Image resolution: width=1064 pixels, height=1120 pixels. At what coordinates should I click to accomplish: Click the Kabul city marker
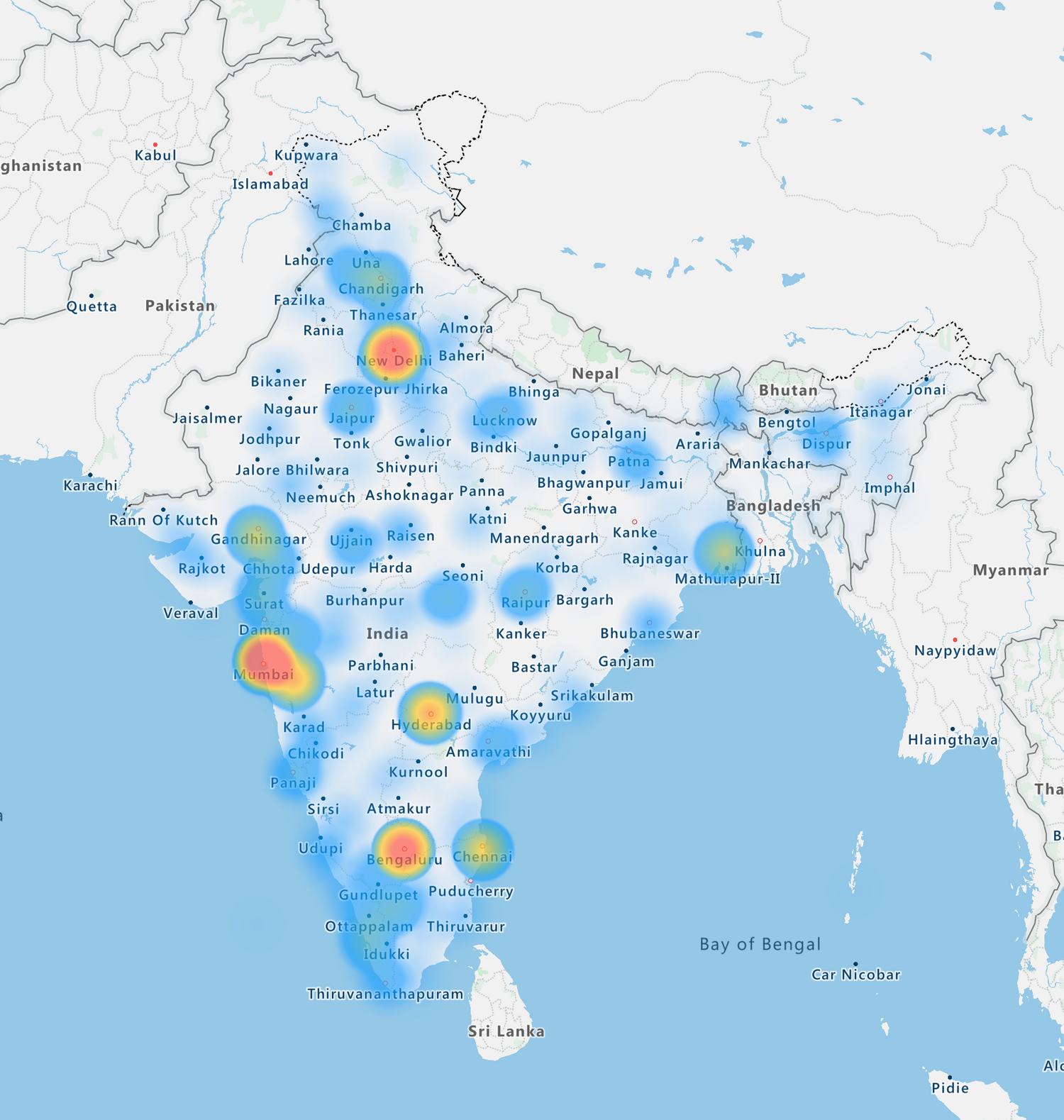[x=155, y=145]
